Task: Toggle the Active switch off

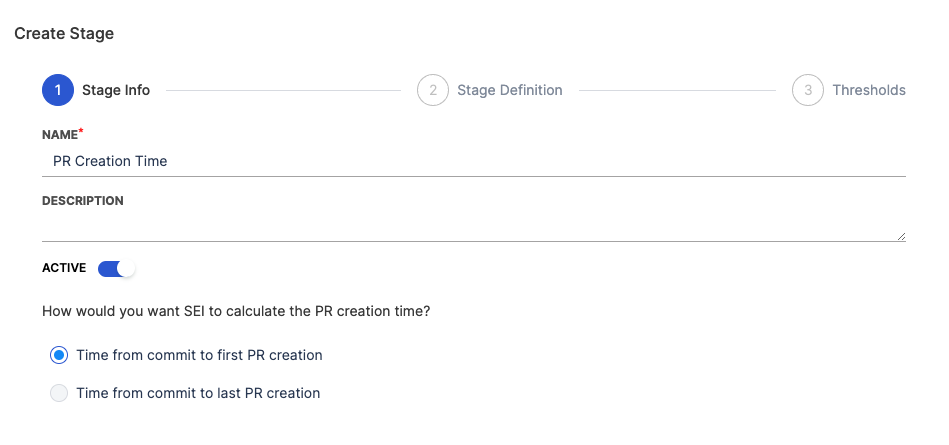Action: point(115,268)
